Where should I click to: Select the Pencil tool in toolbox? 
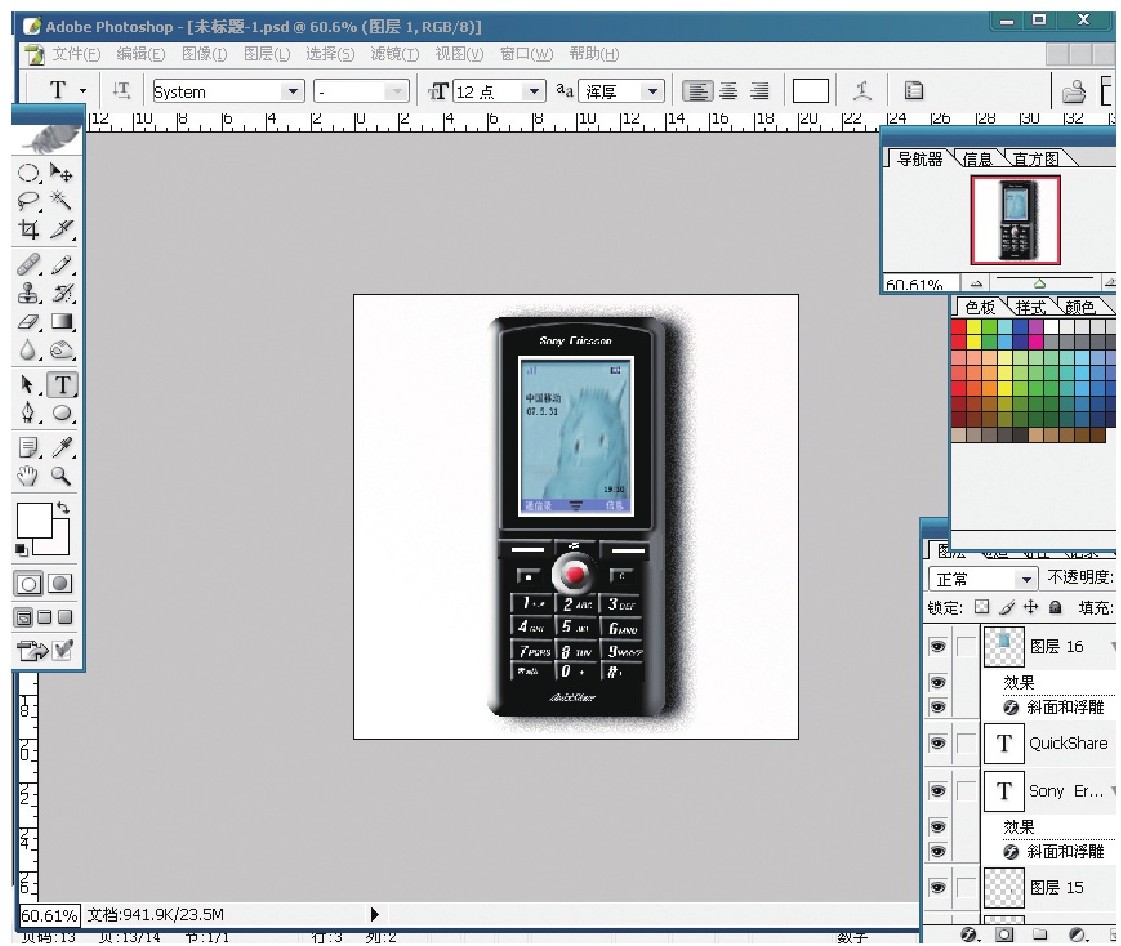click(x=61, y=265)
